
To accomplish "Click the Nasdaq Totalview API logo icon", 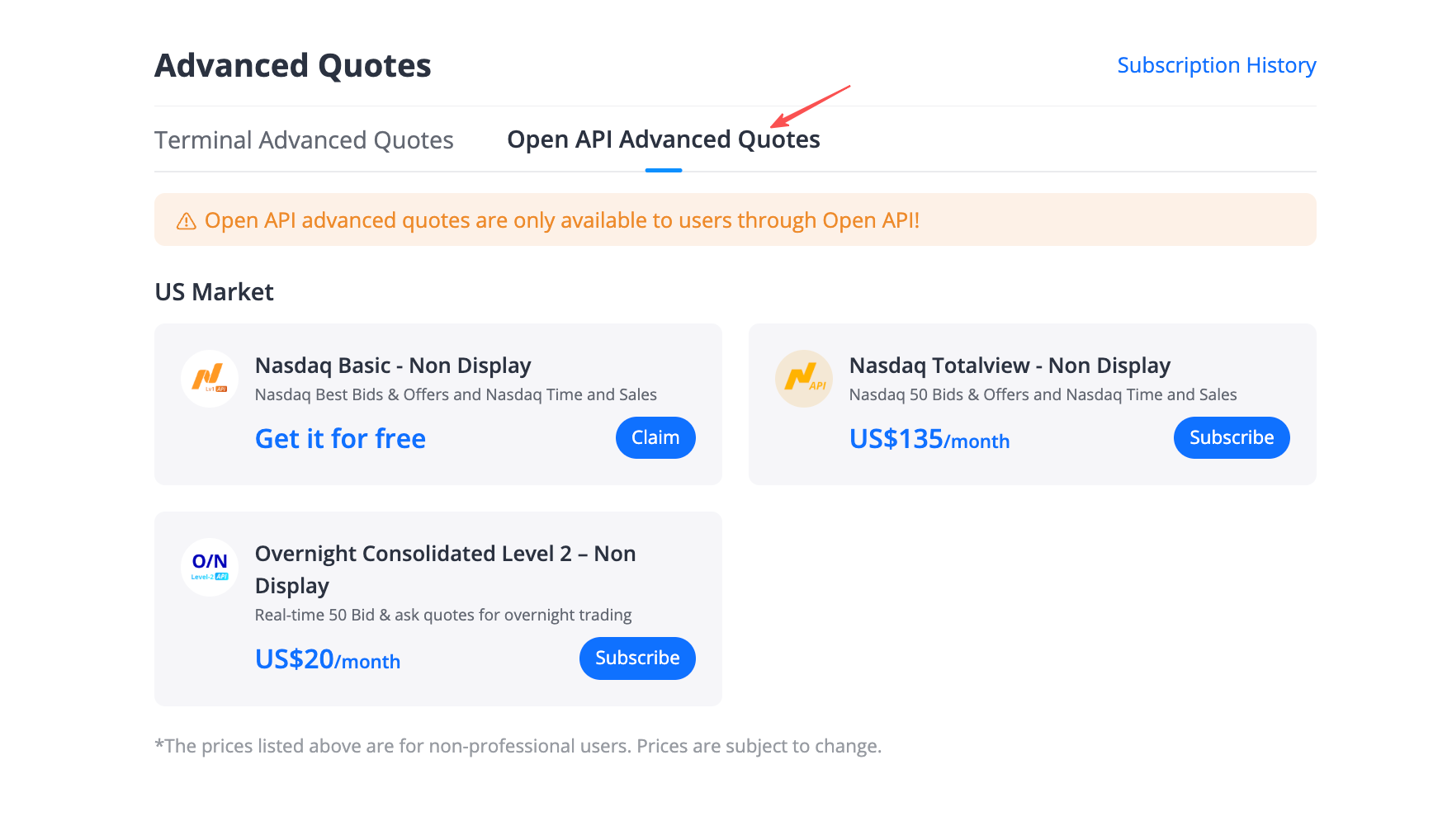I will click(804, 379).
